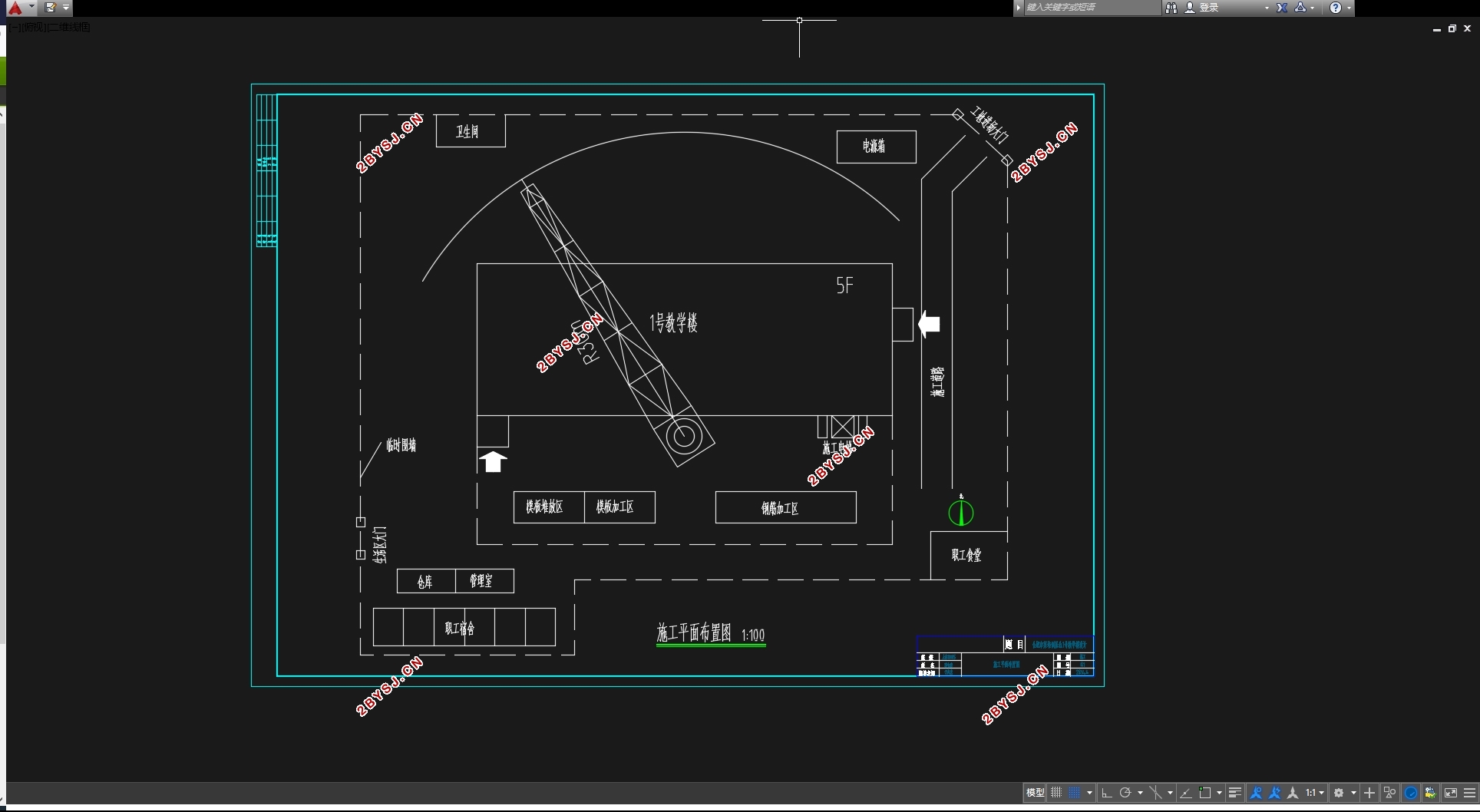Click the annotation monitor plus icon
Image resolution: width=1480 pixels, height=812 pixels.
point(1369,793)
